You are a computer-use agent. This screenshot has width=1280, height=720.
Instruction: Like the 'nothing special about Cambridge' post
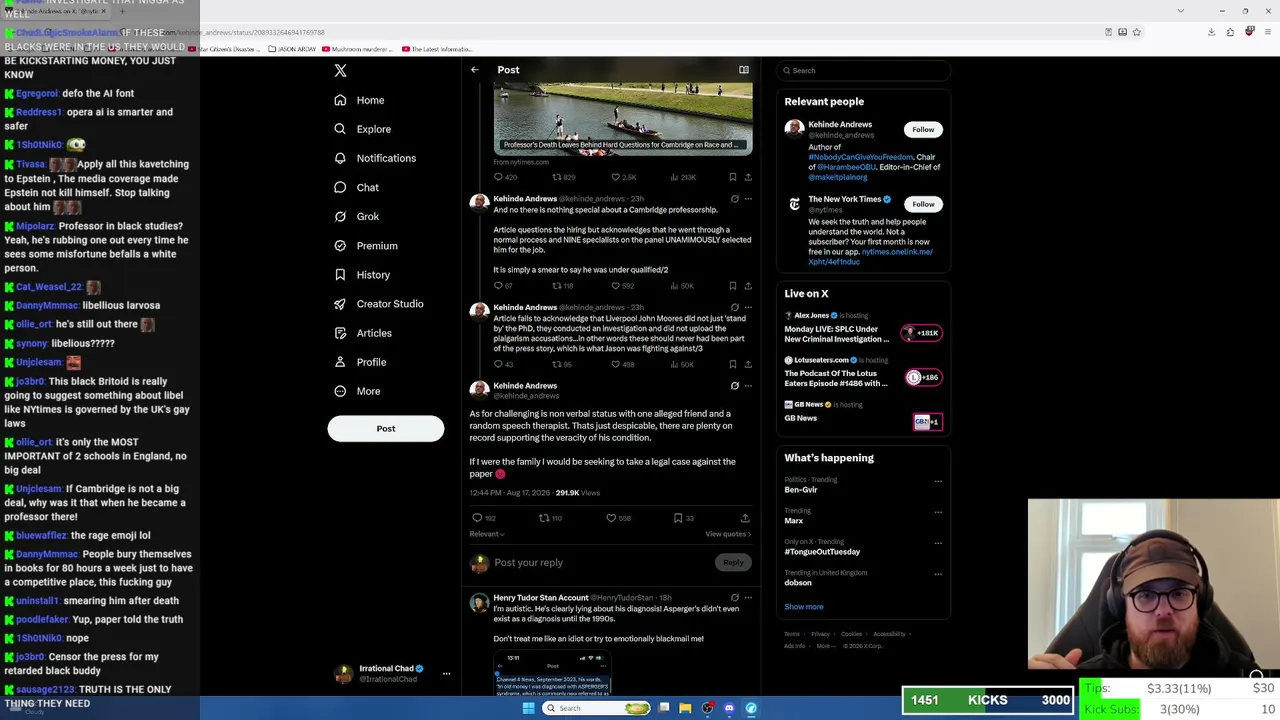[615, 286]
